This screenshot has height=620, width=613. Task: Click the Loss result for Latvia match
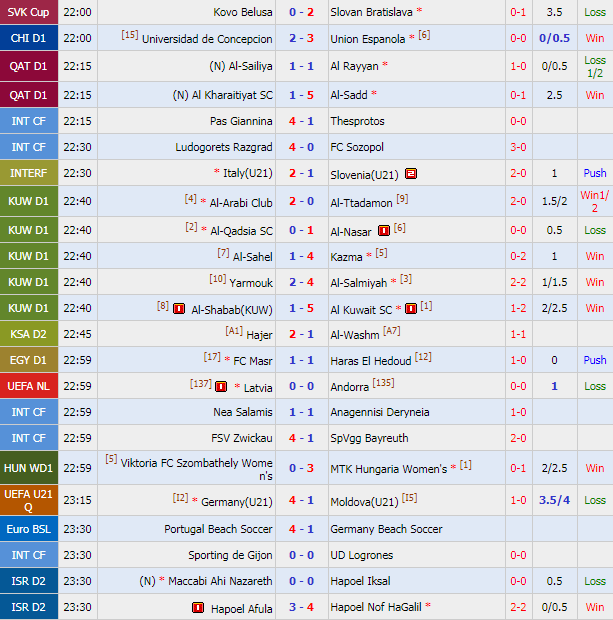point(595,386)
